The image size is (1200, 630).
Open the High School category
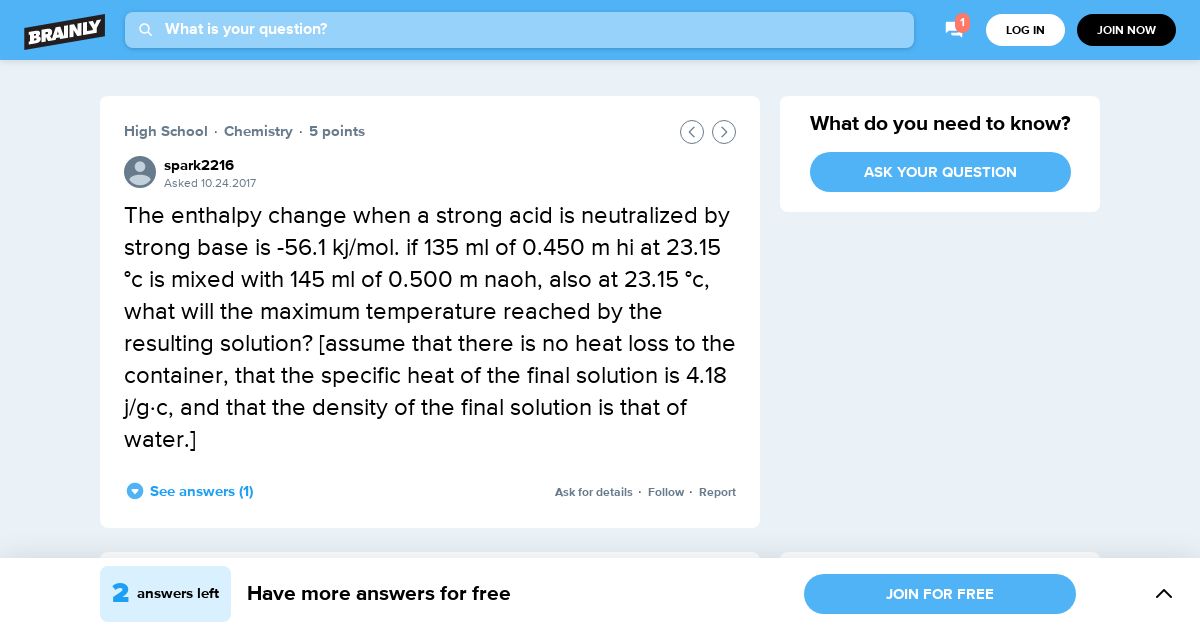(x=166, y=131)
